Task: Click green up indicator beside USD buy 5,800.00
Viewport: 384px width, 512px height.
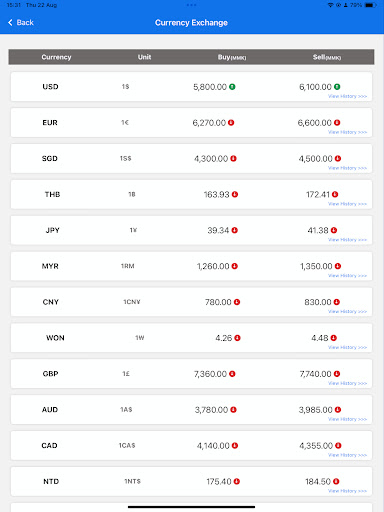Action: (x=232, y=87)
